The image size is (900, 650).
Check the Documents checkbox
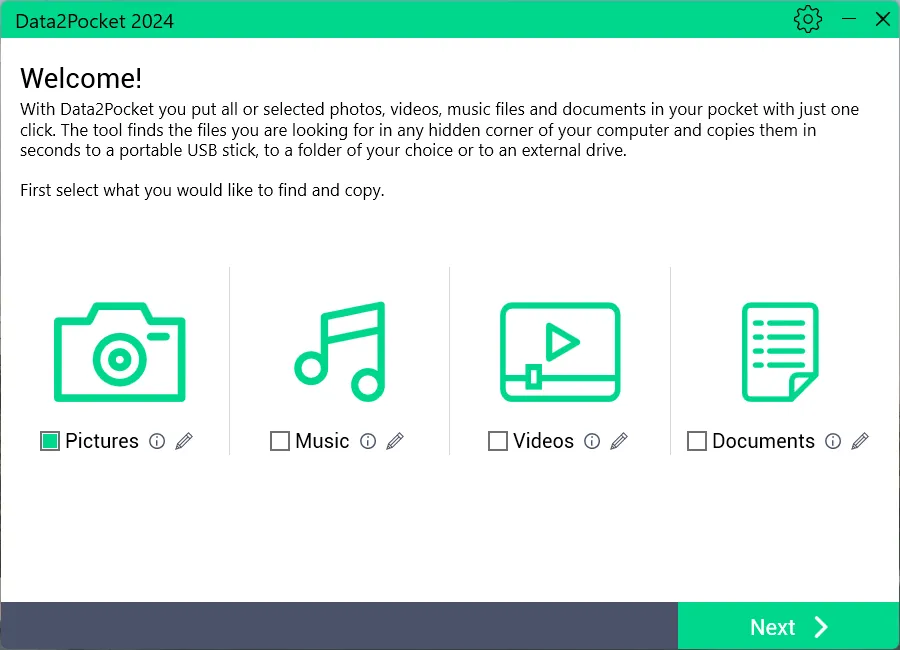(x=697, y=441)
